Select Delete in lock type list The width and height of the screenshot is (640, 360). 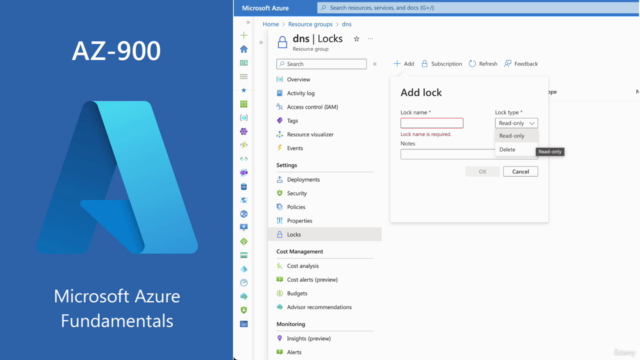pos(516,149)
